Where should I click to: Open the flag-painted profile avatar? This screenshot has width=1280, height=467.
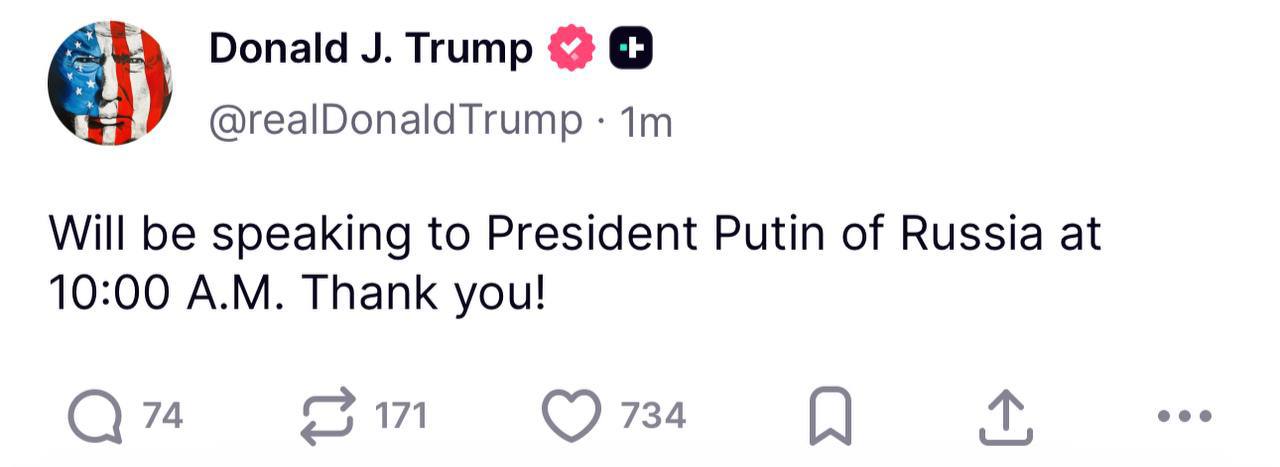pos(110,83)
